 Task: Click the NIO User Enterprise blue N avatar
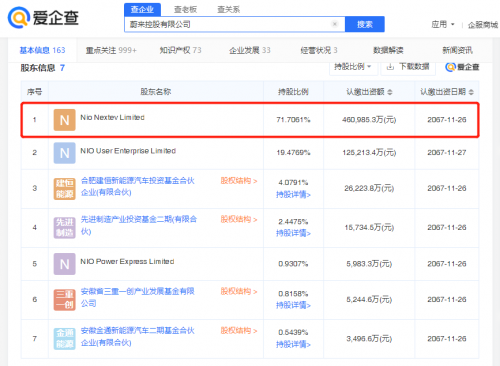[64, 153]
